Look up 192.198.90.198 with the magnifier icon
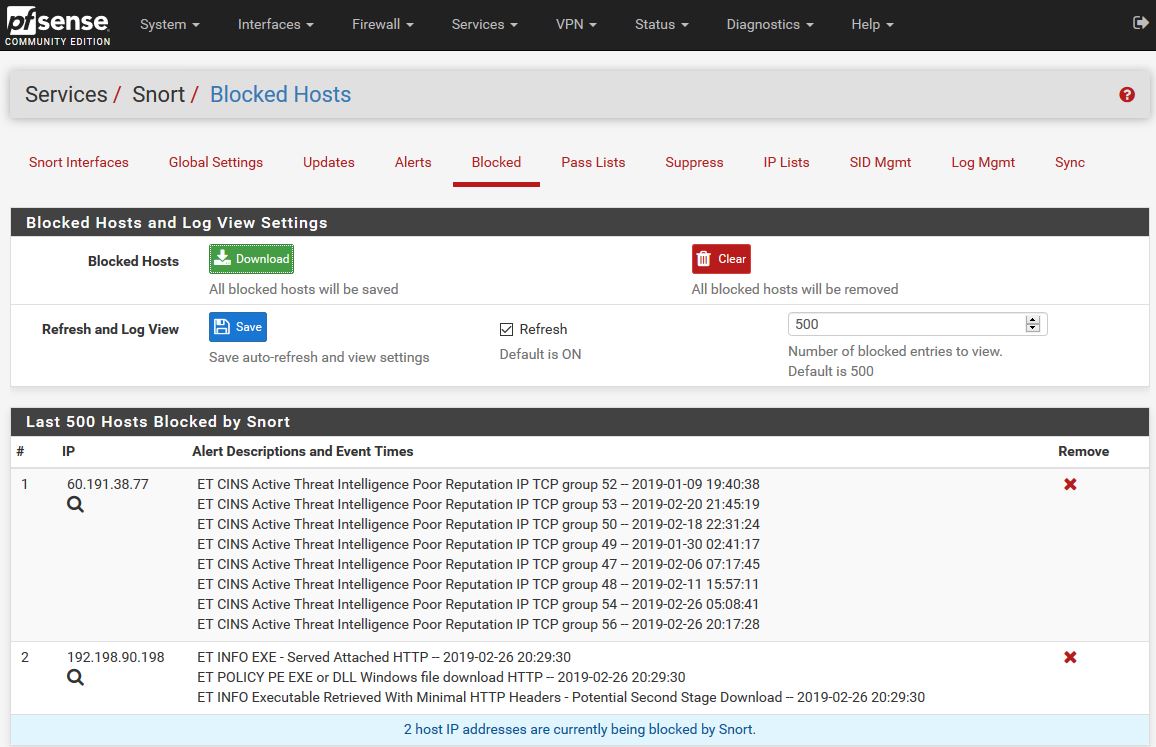This screenshot has height=747, width=1156. point(75,677)
